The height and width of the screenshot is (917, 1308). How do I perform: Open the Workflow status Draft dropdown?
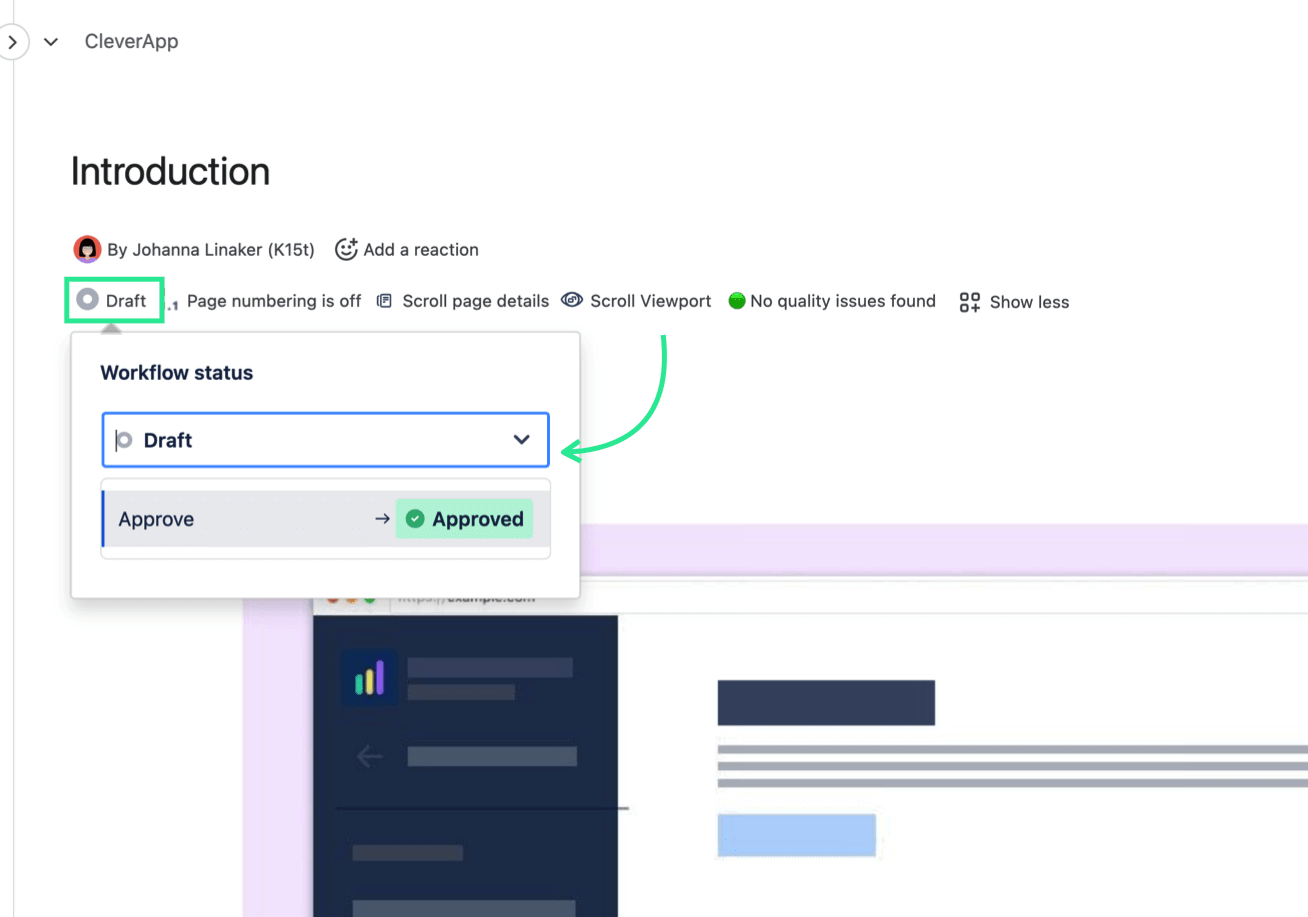click(x=325, y=440)
